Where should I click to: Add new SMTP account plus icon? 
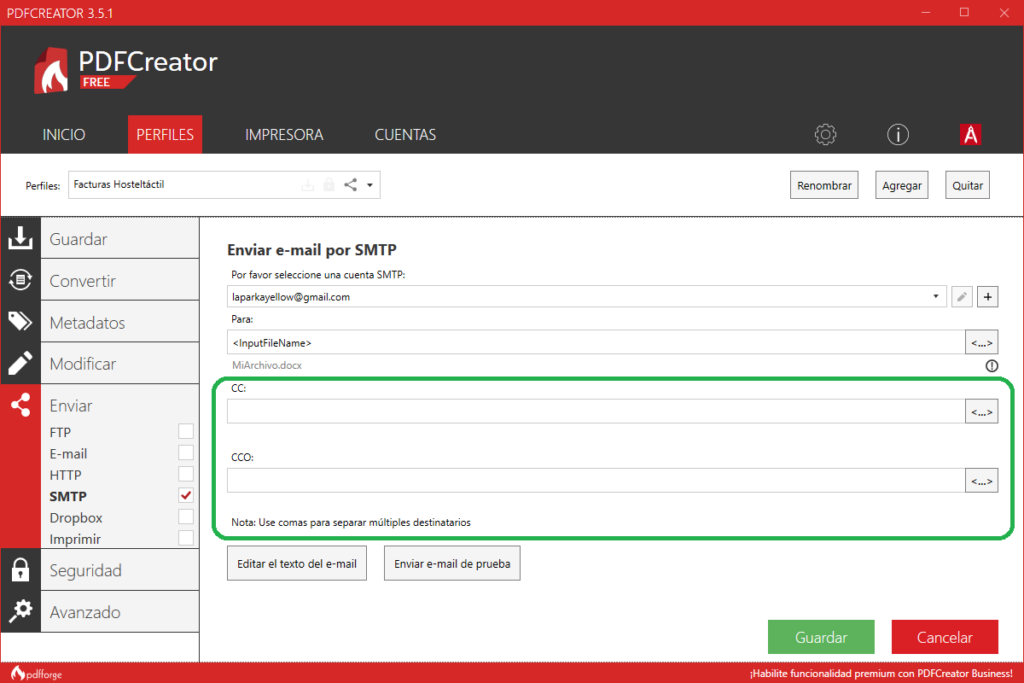tap(988, 297)
